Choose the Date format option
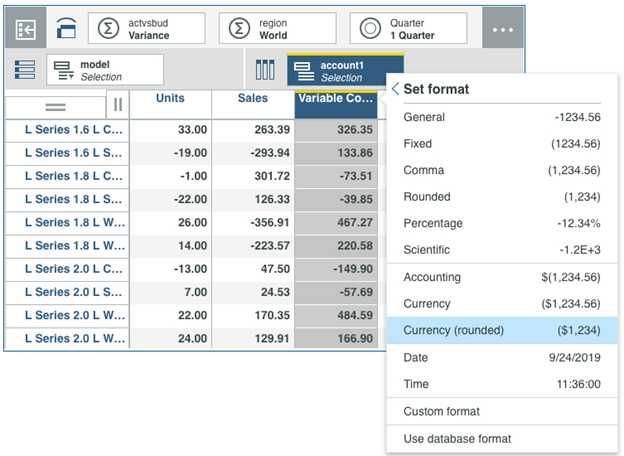 (502, 357)
